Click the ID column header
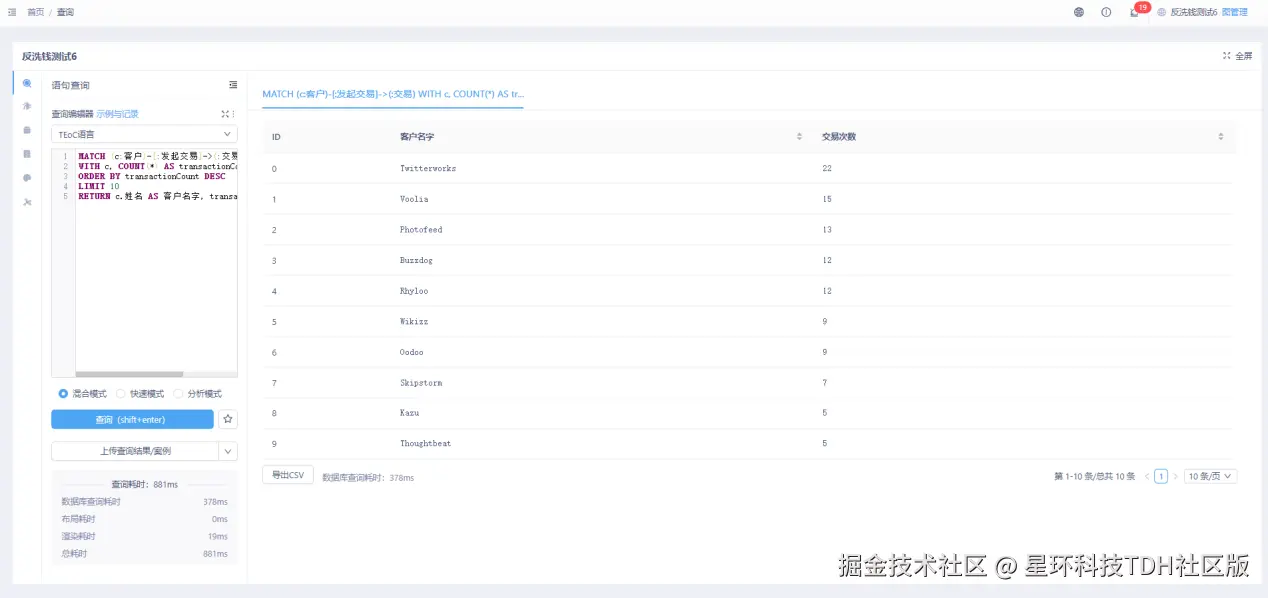1268x598 pixels. pyautogui.click(x=276, y=136)
